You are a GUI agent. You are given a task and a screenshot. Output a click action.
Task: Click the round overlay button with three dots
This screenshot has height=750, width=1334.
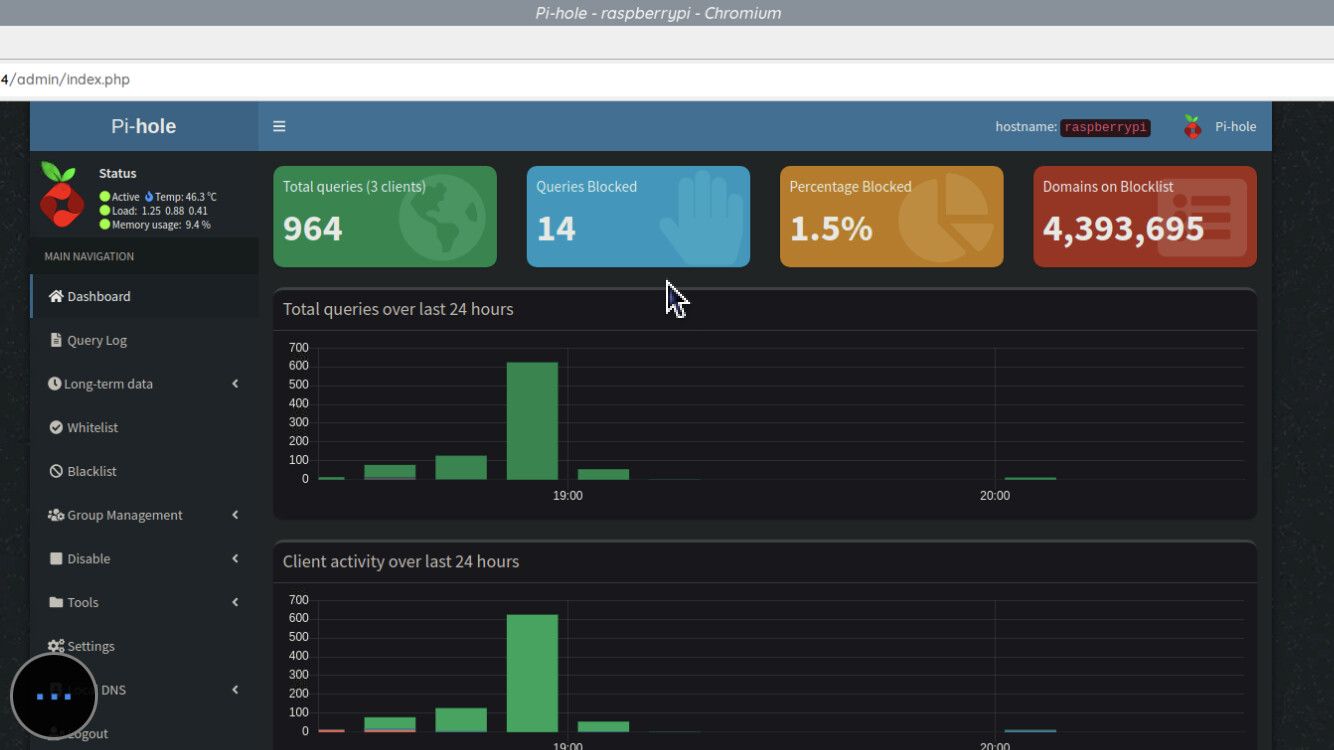pos(54,696)
